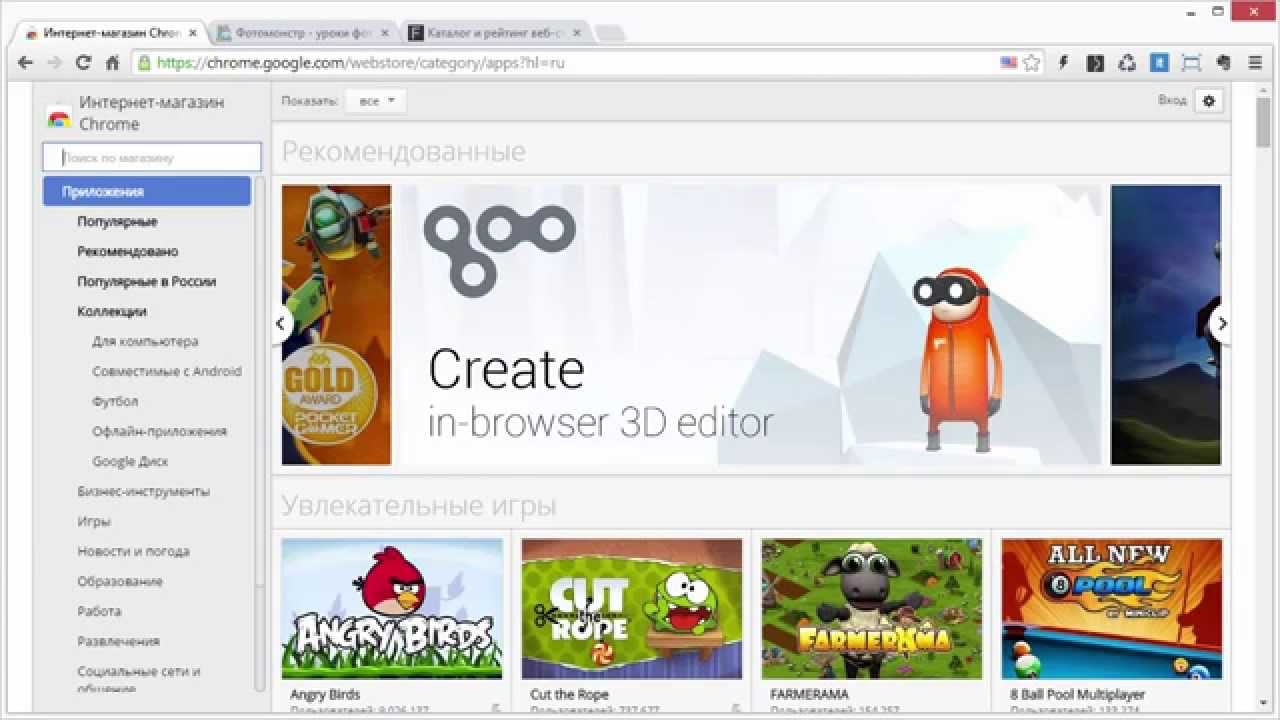Open the Игры category
1280x720 pixels.
pyautogui.click(x=94, y=521)
